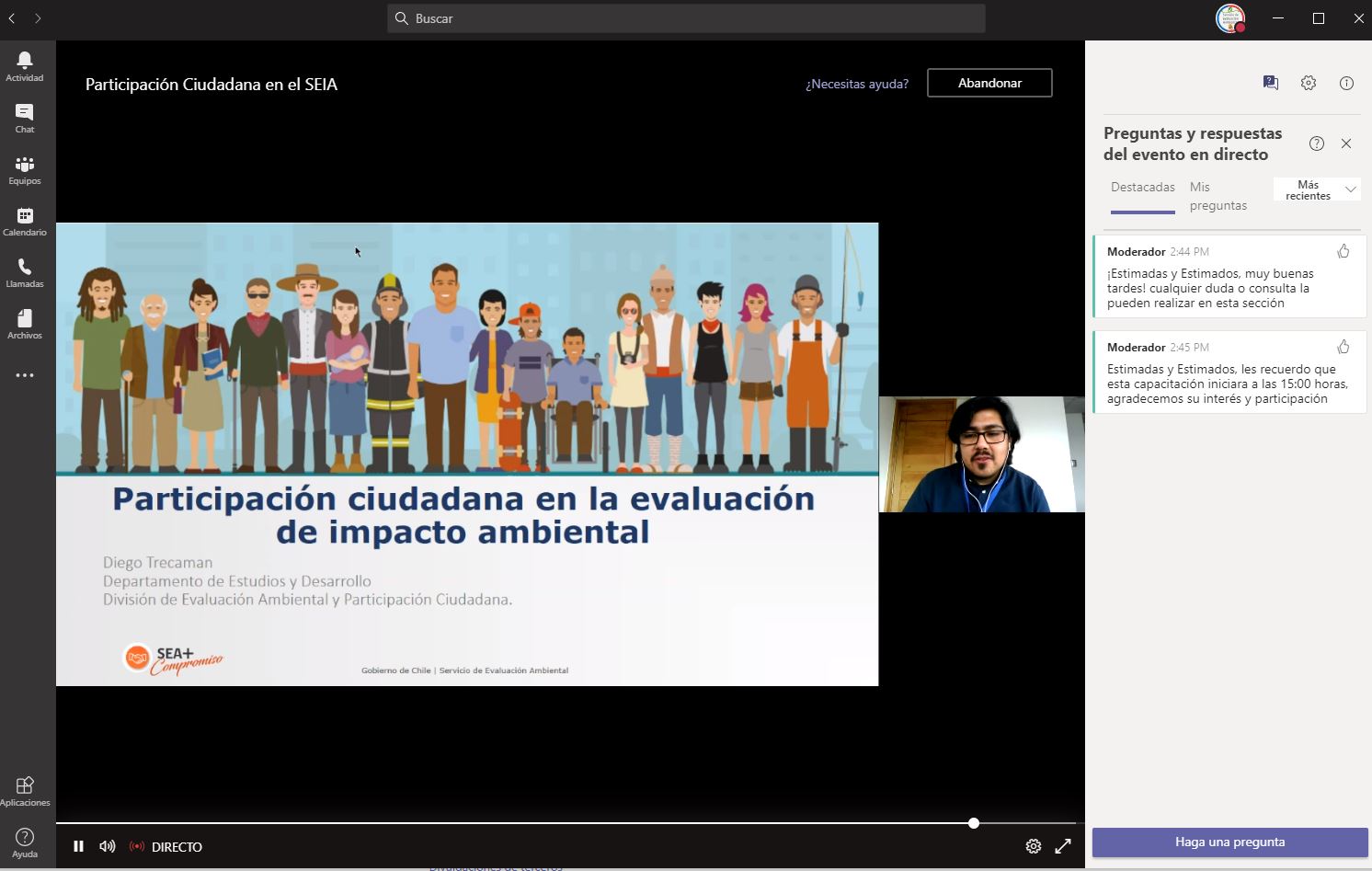The image size is (1372, 871).
Task: Open more apps ellipsis in sidebar
Action: tap(25, 375)
